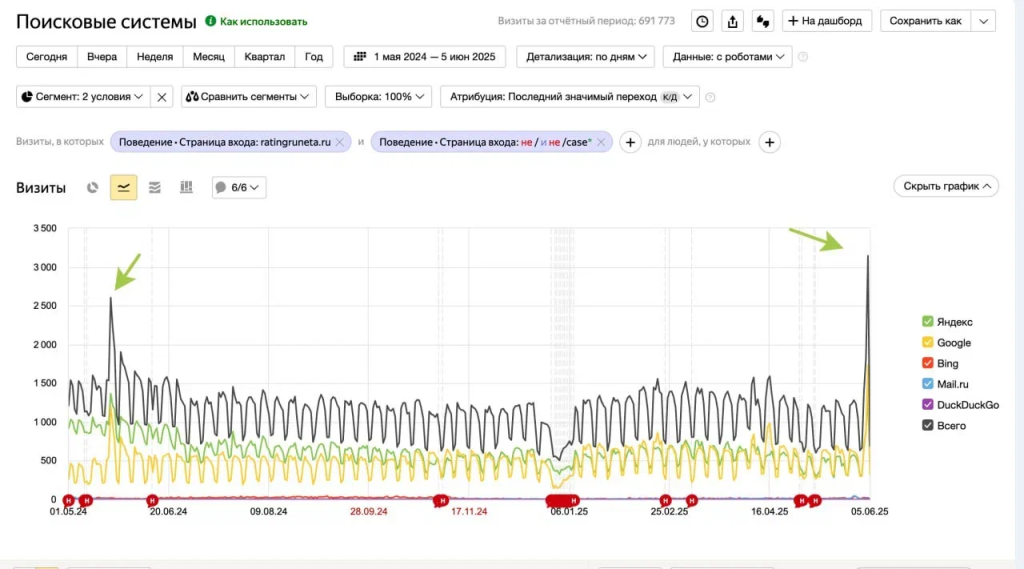
Task: Open the date range picker field
Action: pos(425,57)
